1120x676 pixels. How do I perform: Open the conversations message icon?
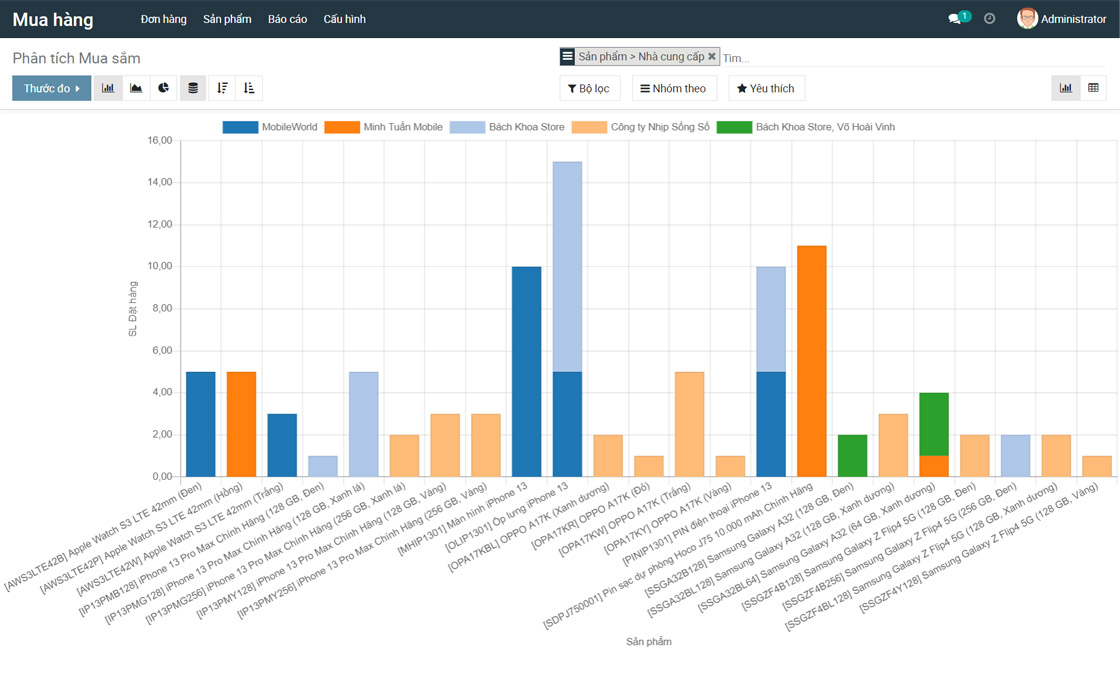955,19
